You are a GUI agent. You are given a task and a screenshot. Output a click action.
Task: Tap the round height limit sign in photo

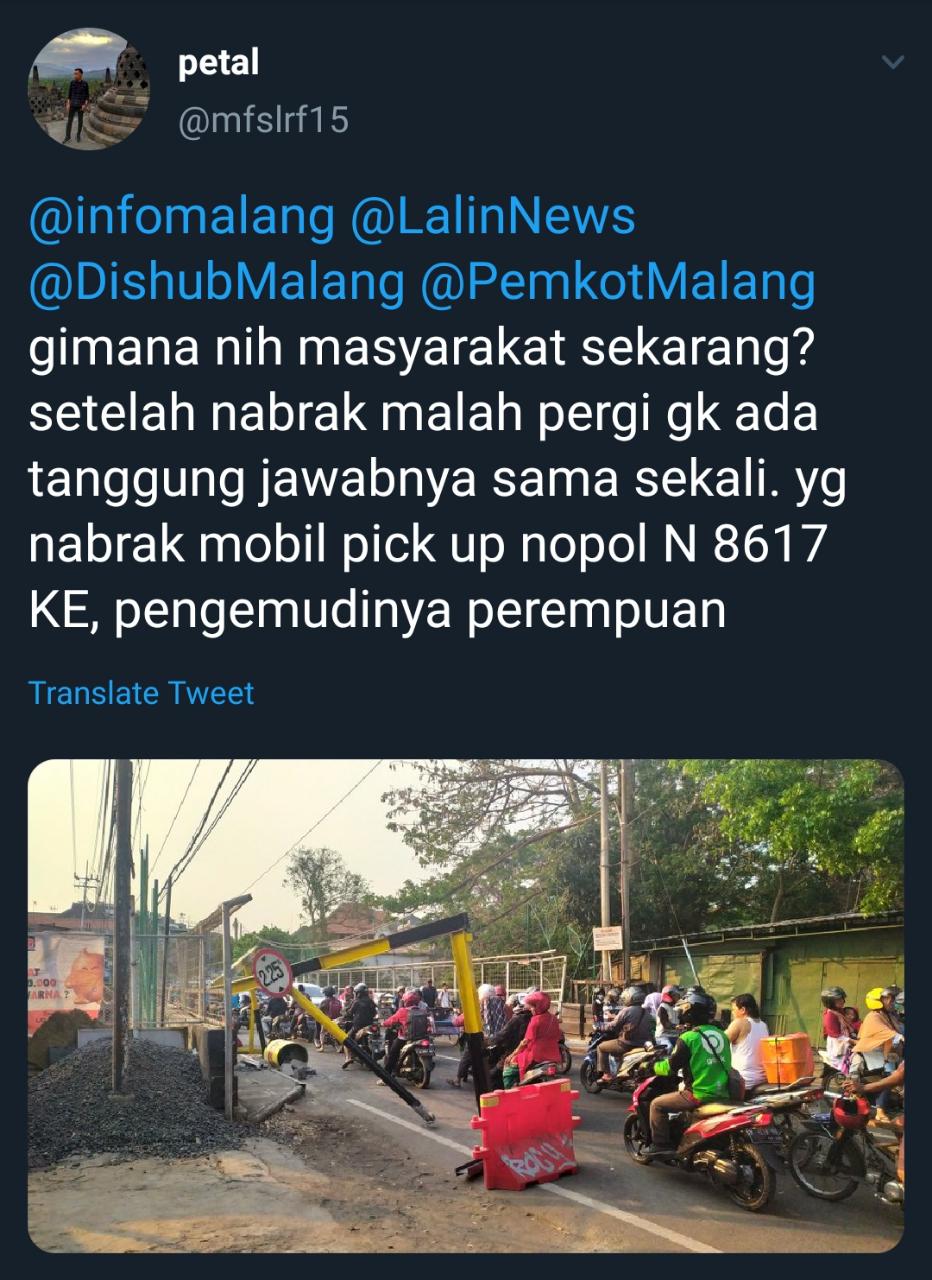(272, 972)
